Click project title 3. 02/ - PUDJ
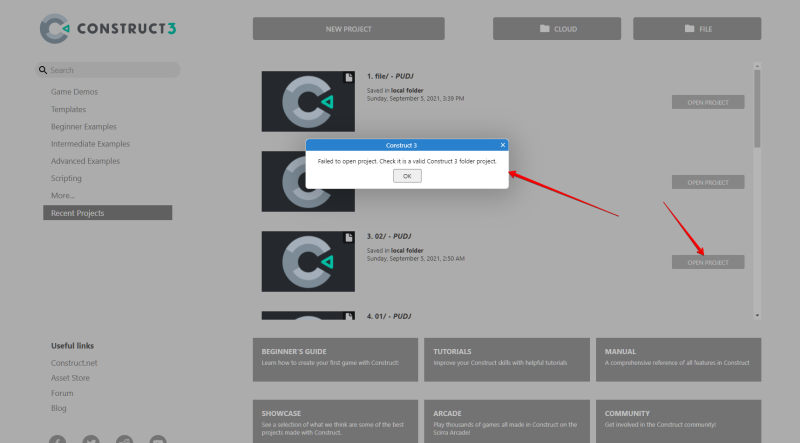Image resolution: width=800 pixels, height=443 pixels. [389, 236]
